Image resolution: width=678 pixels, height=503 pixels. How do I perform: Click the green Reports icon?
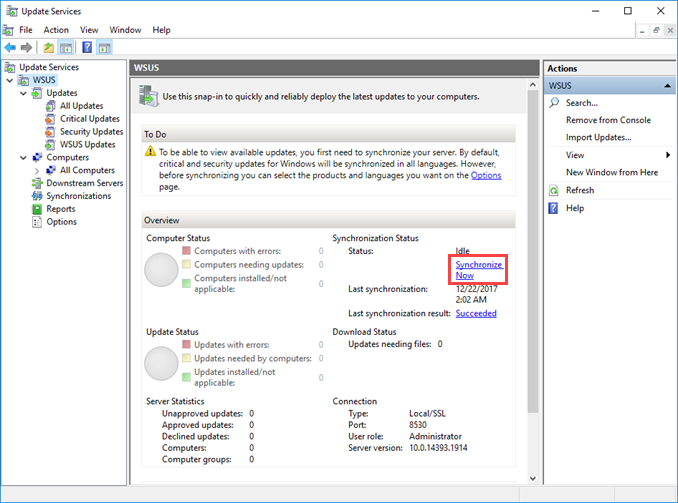37,209
